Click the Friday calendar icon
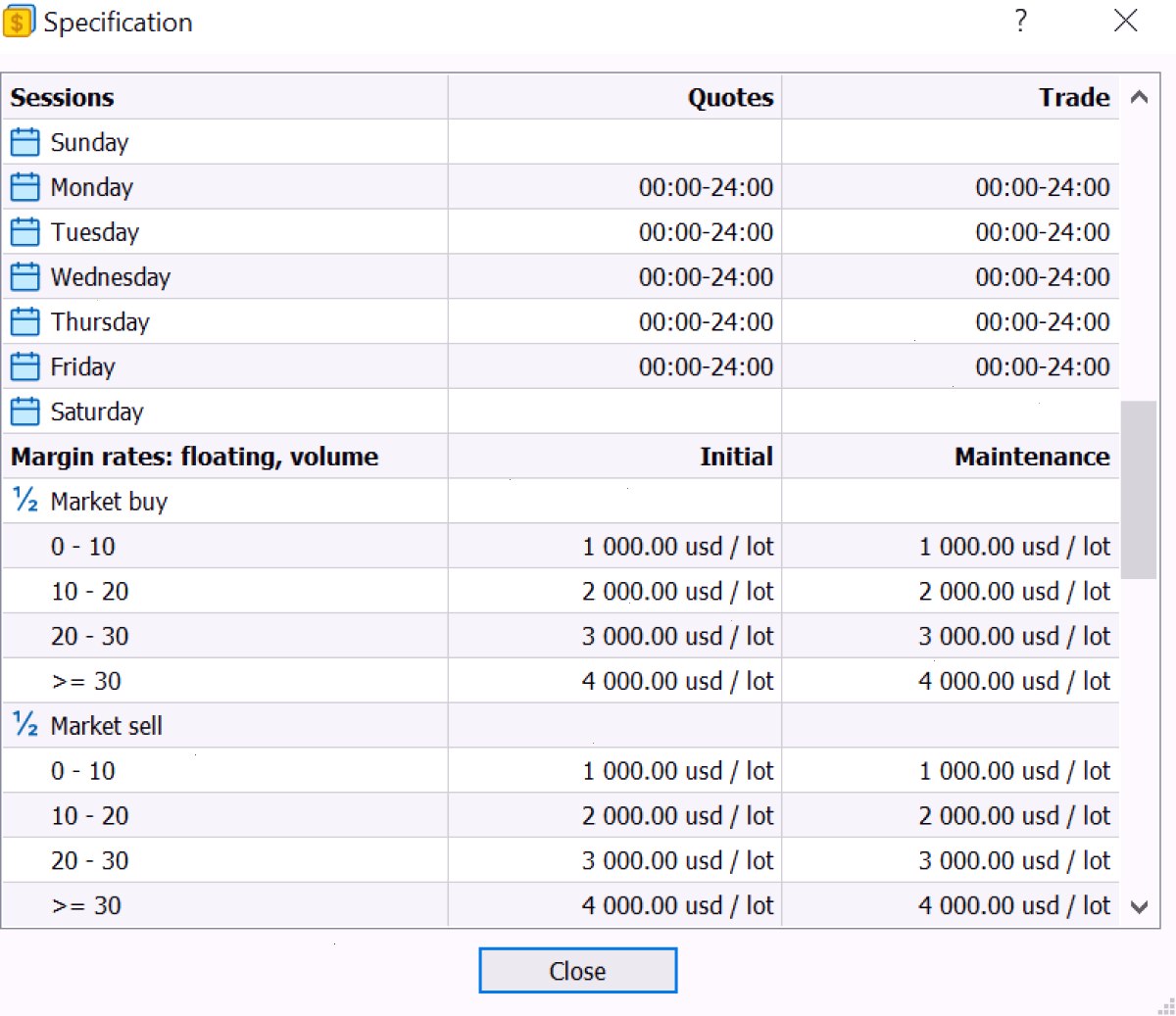 (x=24, y=366)
